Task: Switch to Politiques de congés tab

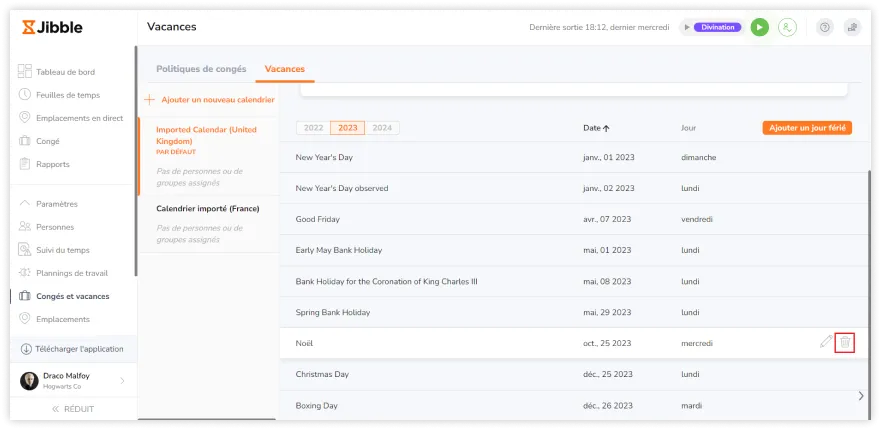Action: (x=201, y=69)
